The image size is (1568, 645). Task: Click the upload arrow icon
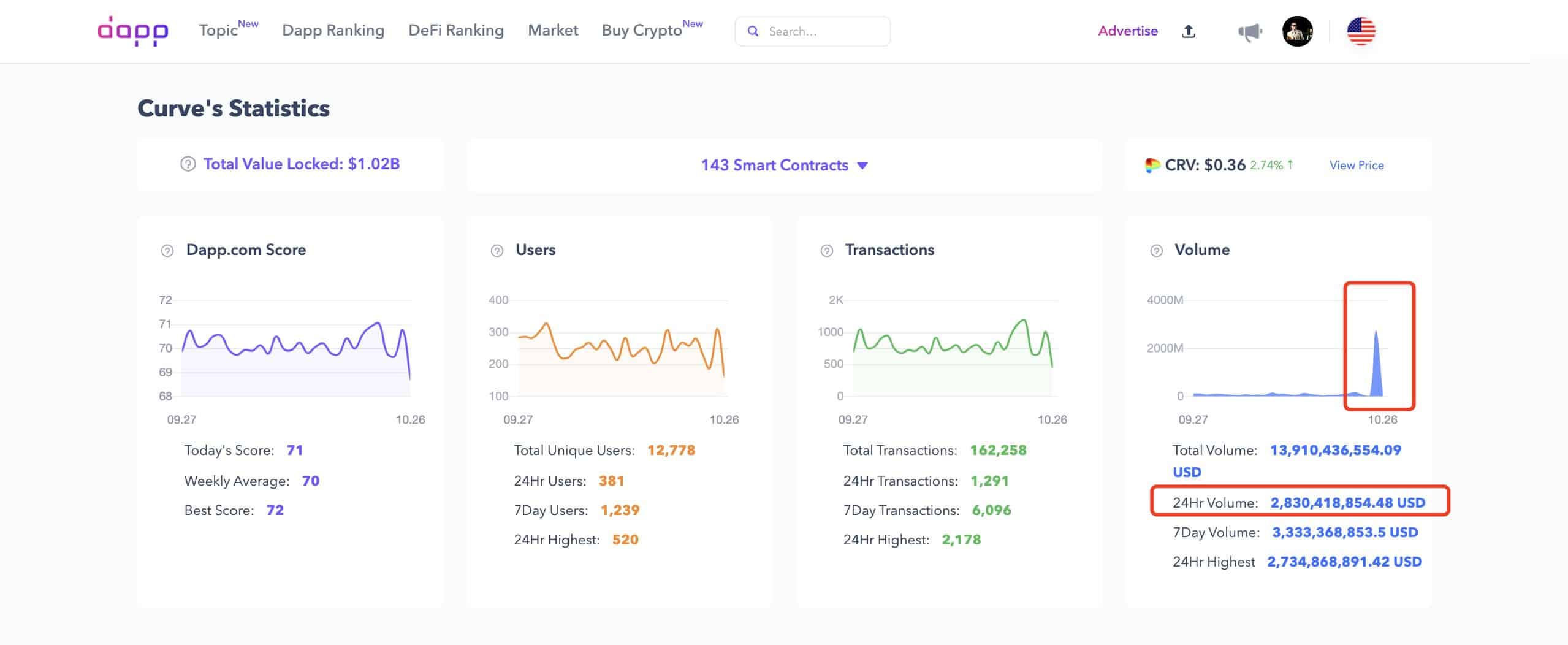[1189, 31]
